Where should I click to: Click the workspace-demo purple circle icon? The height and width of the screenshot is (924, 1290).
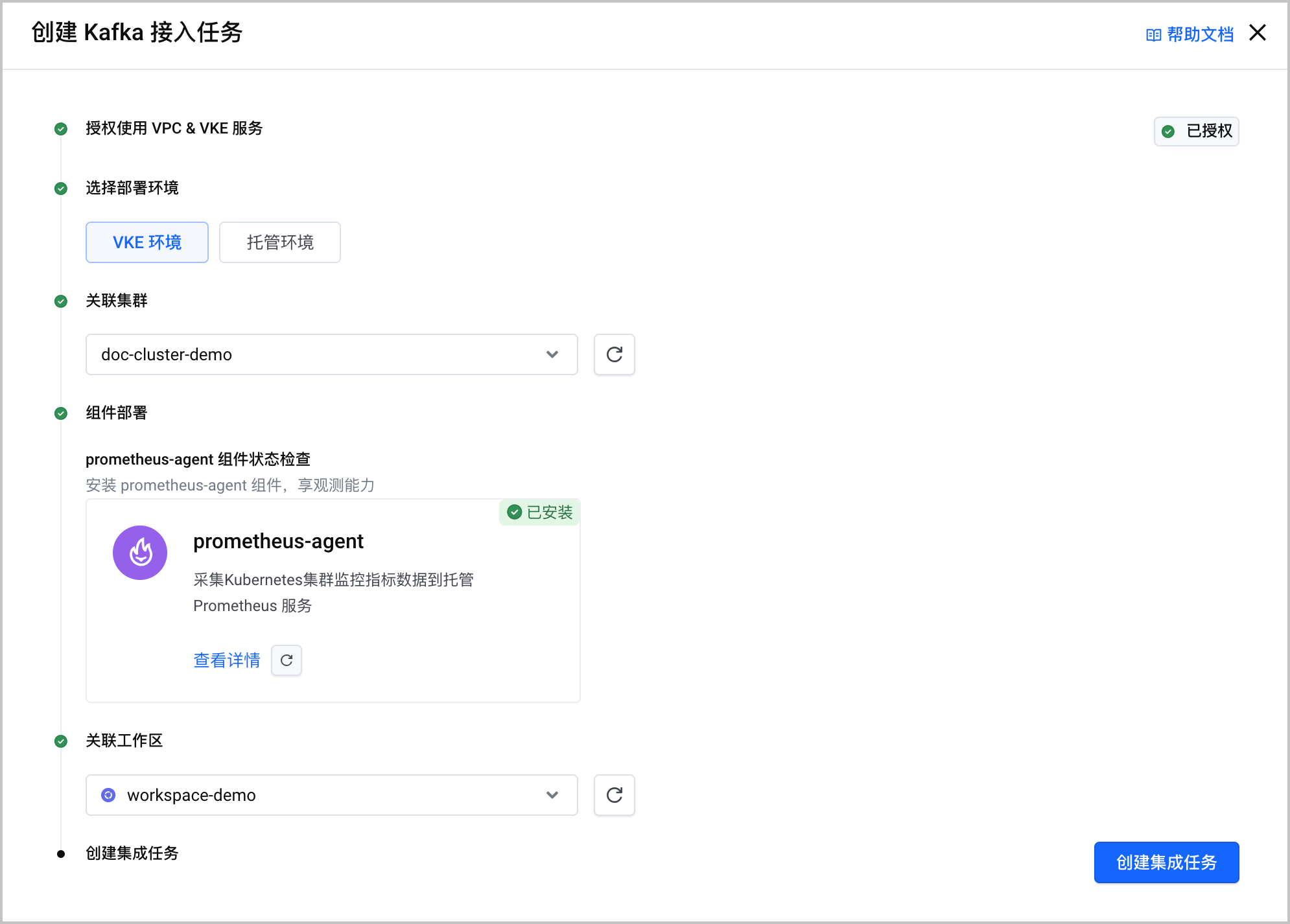(109, 795)
